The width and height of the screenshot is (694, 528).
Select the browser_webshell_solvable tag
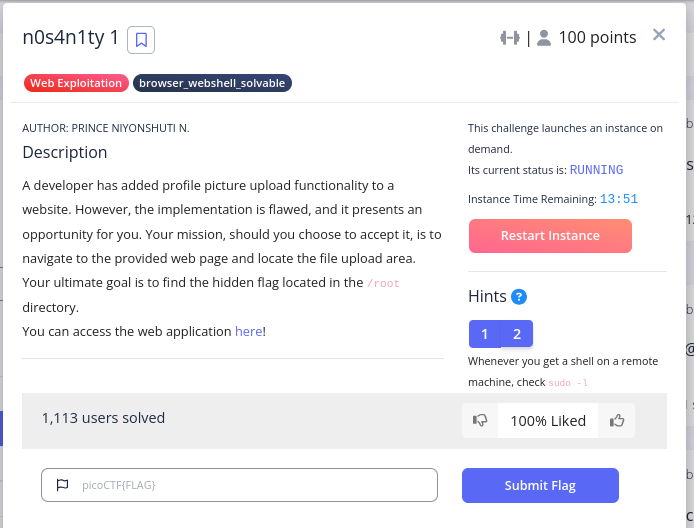(212, 83)
